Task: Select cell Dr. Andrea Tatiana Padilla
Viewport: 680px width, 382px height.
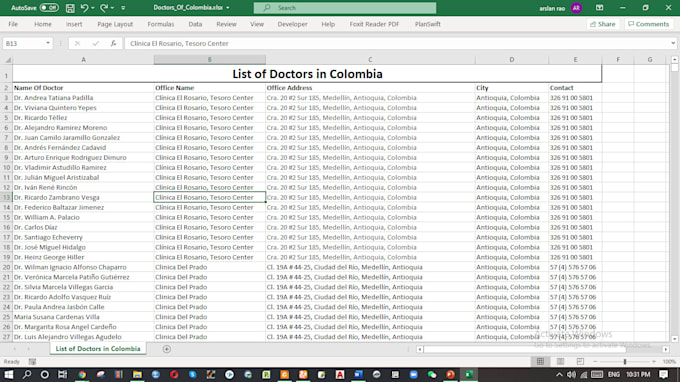Action: [83, 98]
